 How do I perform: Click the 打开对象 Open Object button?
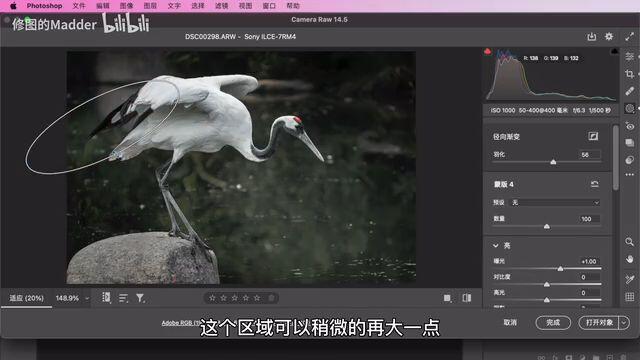[x=599, y=322]
